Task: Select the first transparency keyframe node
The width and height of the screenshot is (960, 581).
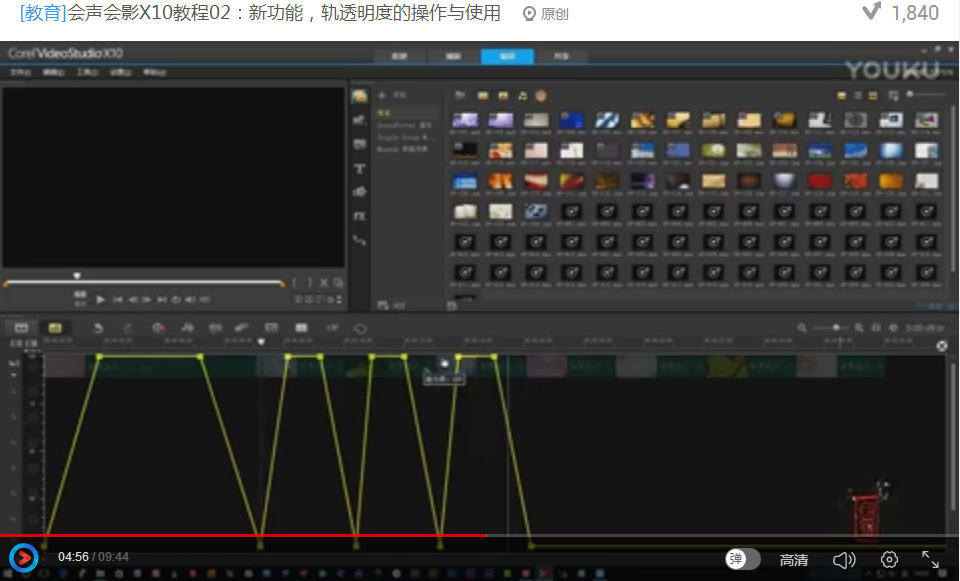Action: coord(43,545)
